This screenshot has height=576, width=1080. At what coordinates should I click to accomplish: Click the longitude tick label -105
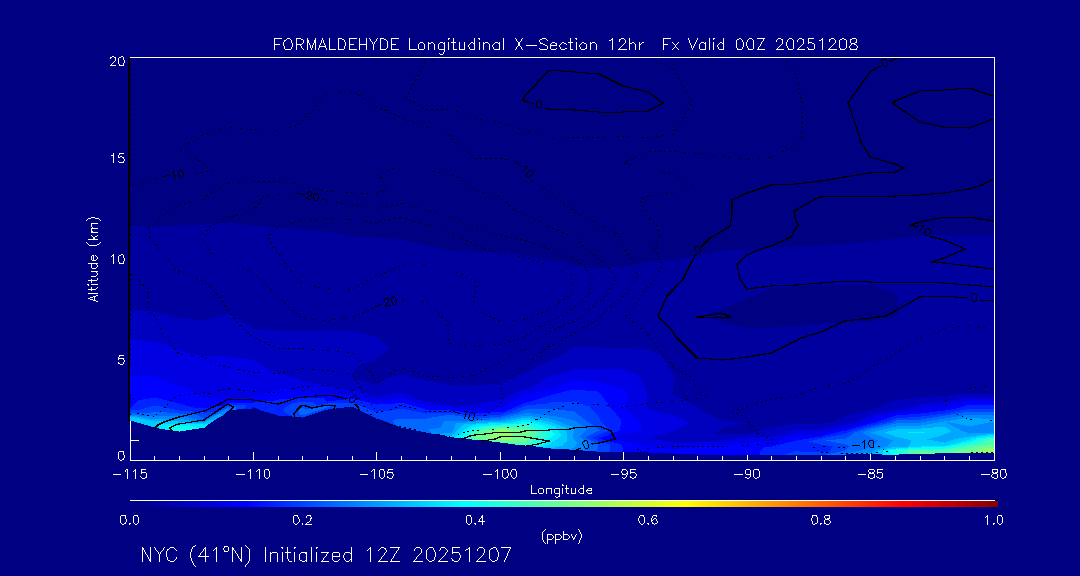point(377,475)
